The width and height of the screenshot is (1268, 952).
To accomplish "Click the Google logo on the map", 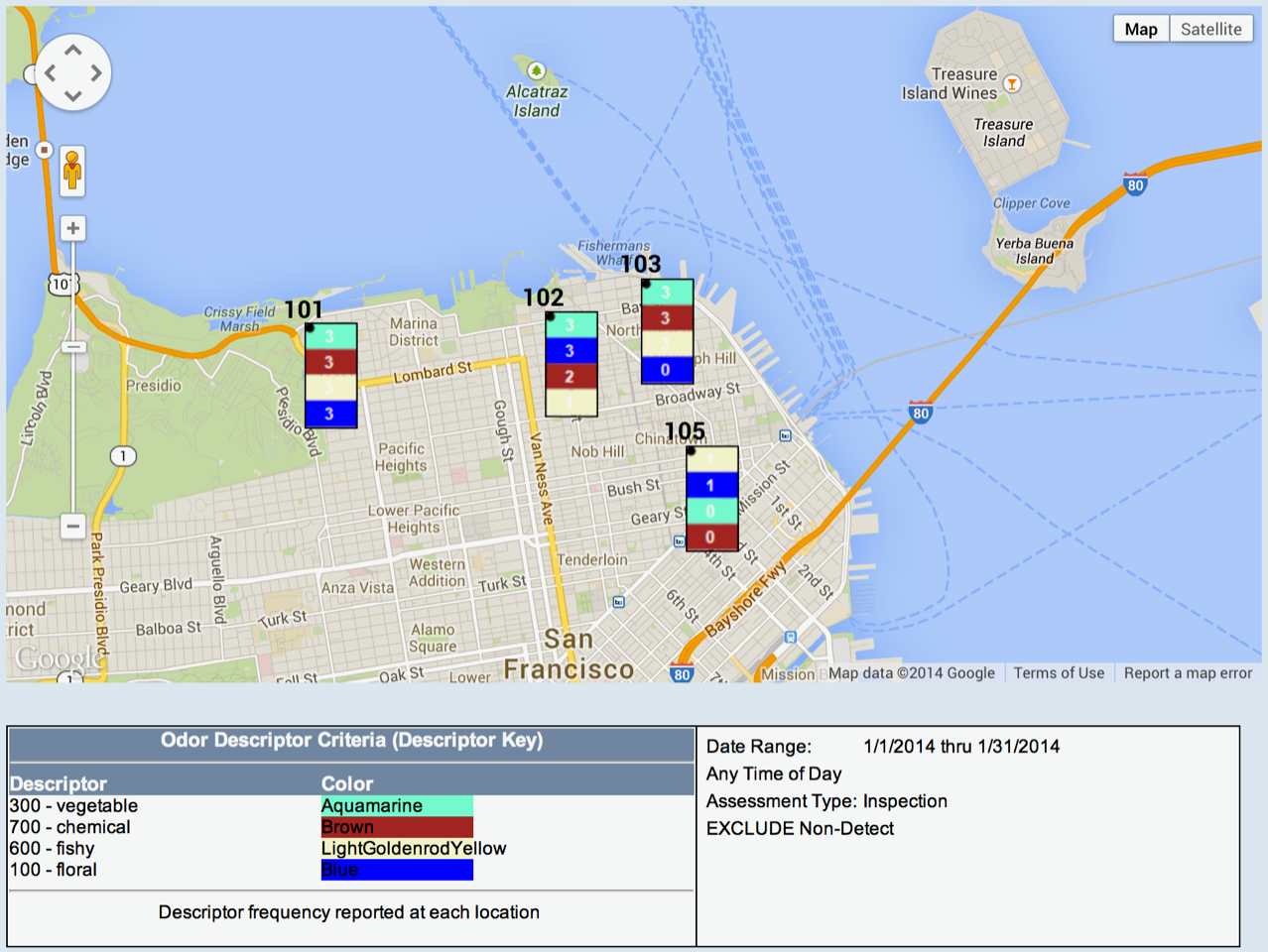I will pos(58,657).
